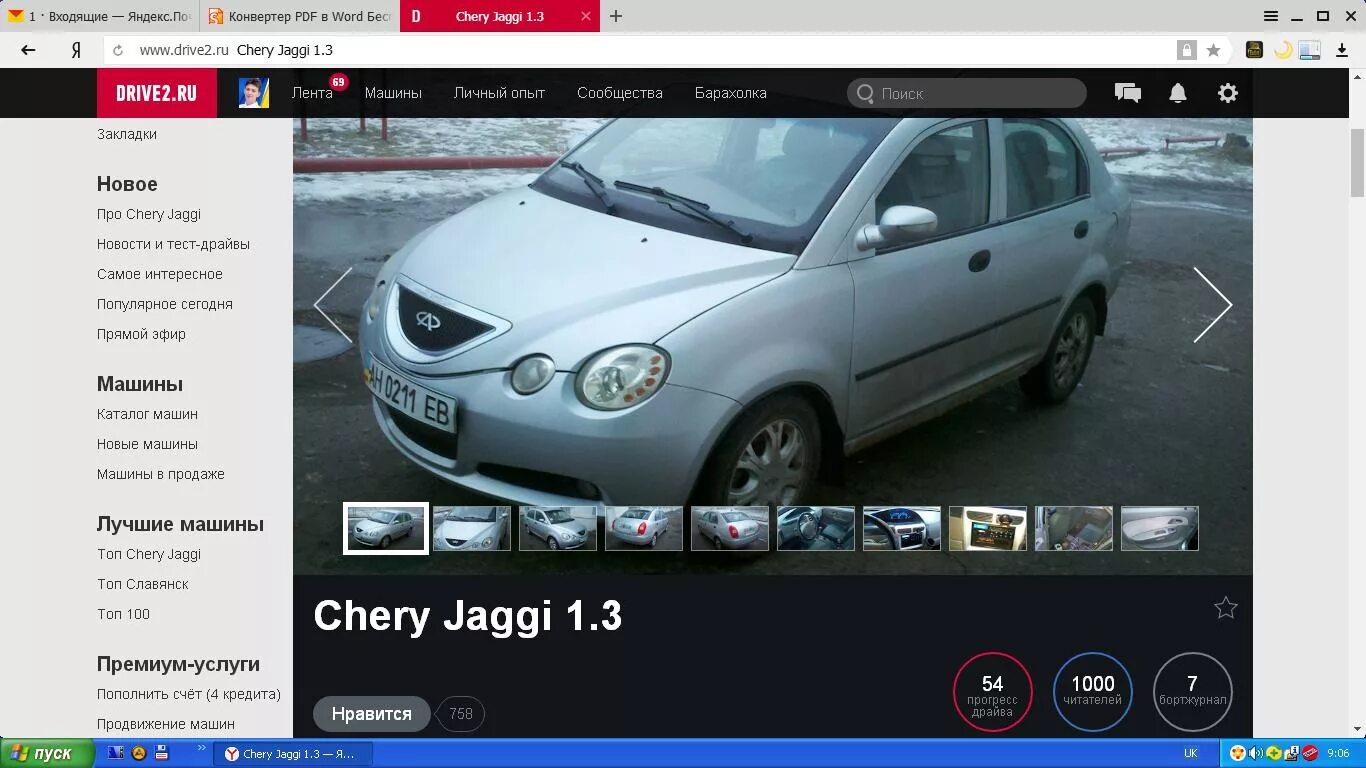
Task: Switch to Входящие Яндекс.Почта tab
Action: pyautogui.click(x=100, y=16)
